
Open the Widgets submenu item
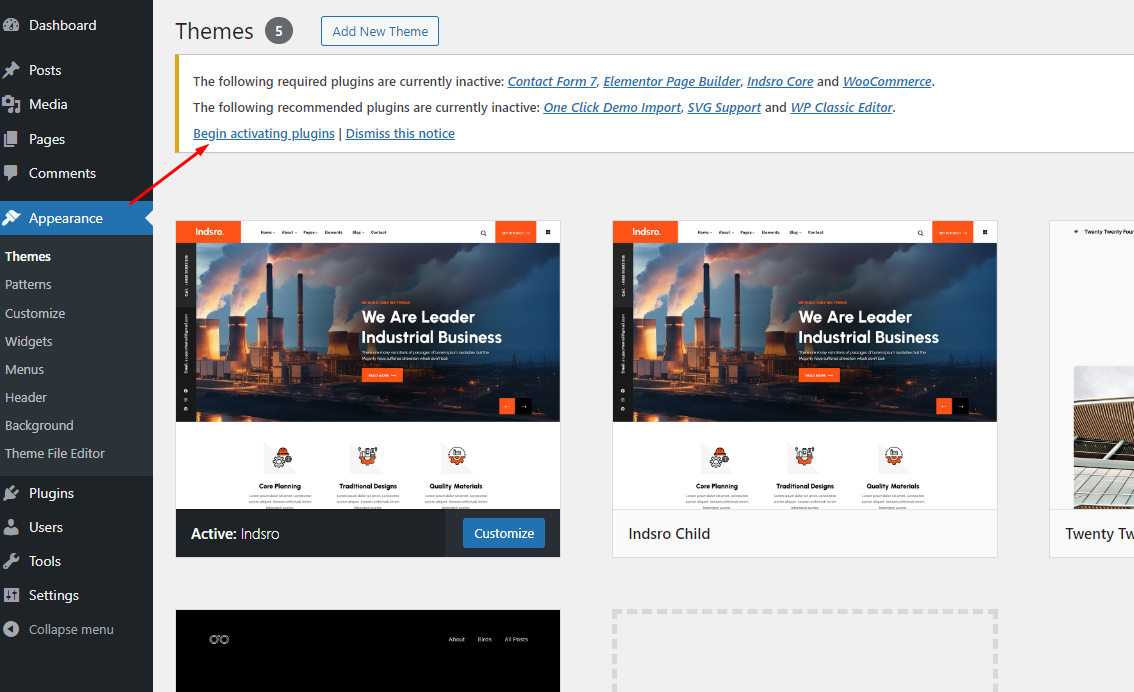(x=28, y=341)
